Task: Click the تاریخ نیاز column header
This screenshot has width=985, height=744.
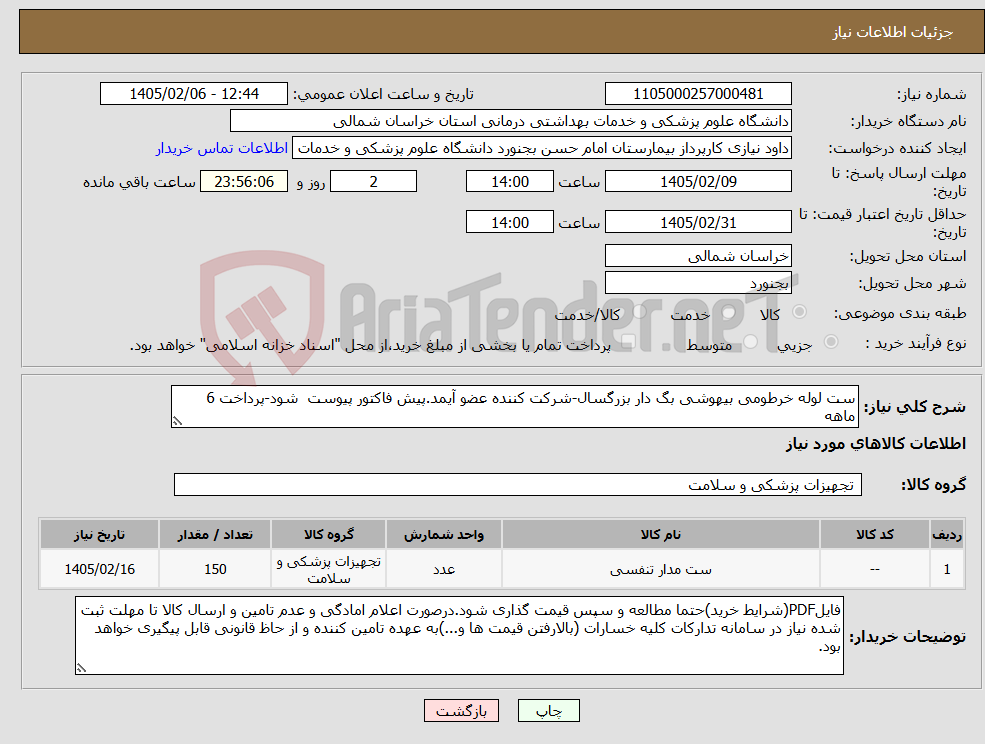Action: 99,534
